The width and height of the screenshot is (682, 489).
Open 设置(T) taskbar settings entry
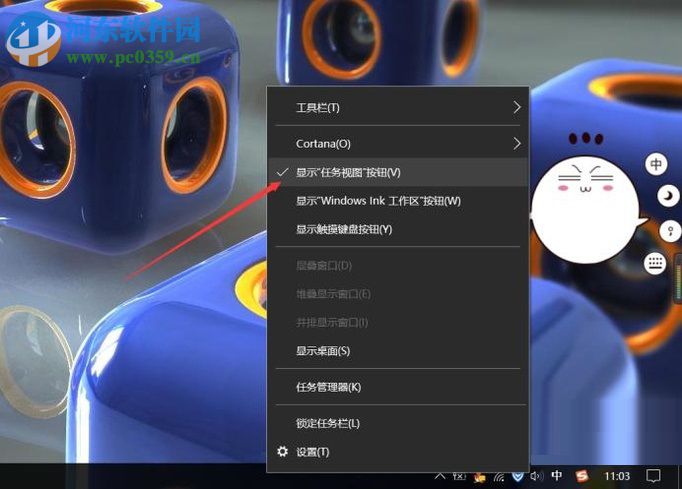click(x=398, y=452)
